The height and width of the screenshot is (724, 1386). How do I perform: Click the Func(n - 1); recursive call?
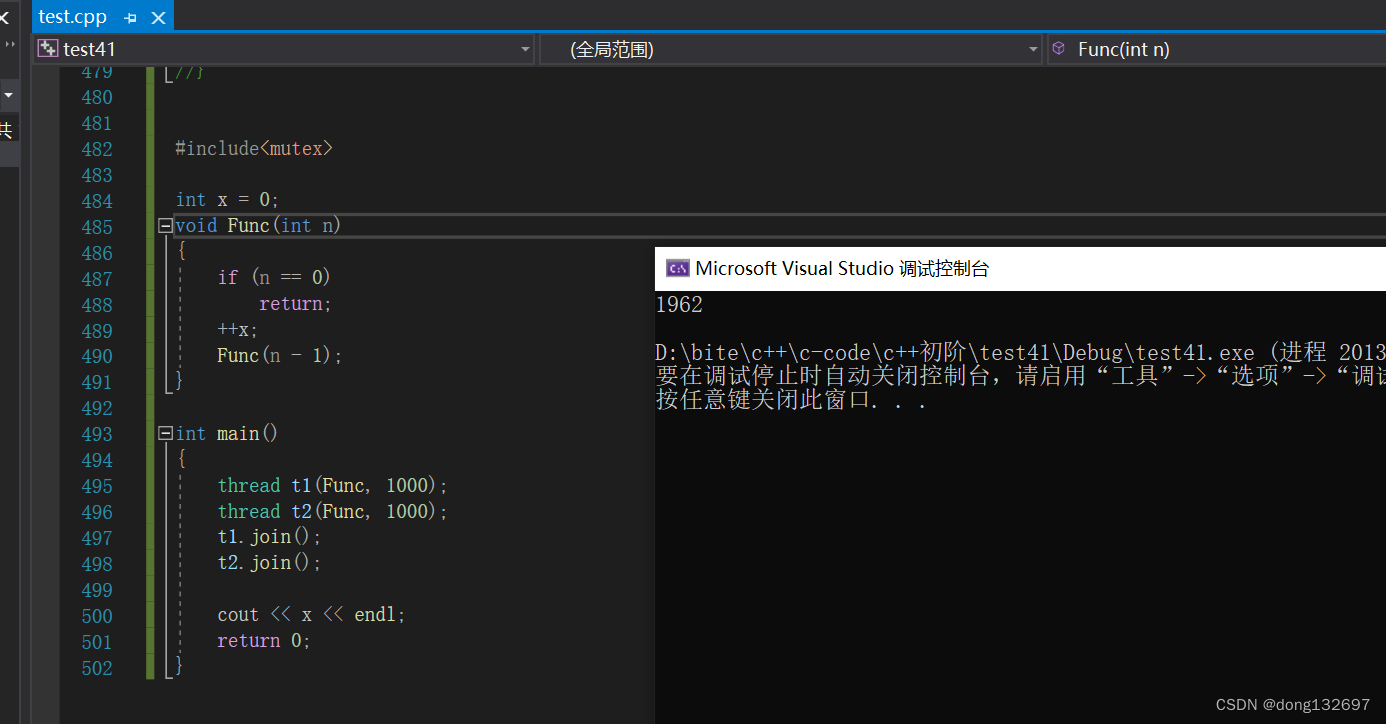(x=280, y=356)
